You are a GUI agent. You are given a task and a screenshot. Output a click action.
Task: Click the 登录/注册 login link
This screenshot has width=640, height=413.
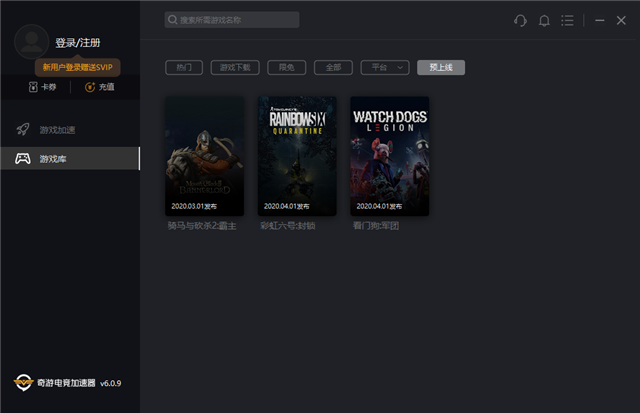click(77, 43)
